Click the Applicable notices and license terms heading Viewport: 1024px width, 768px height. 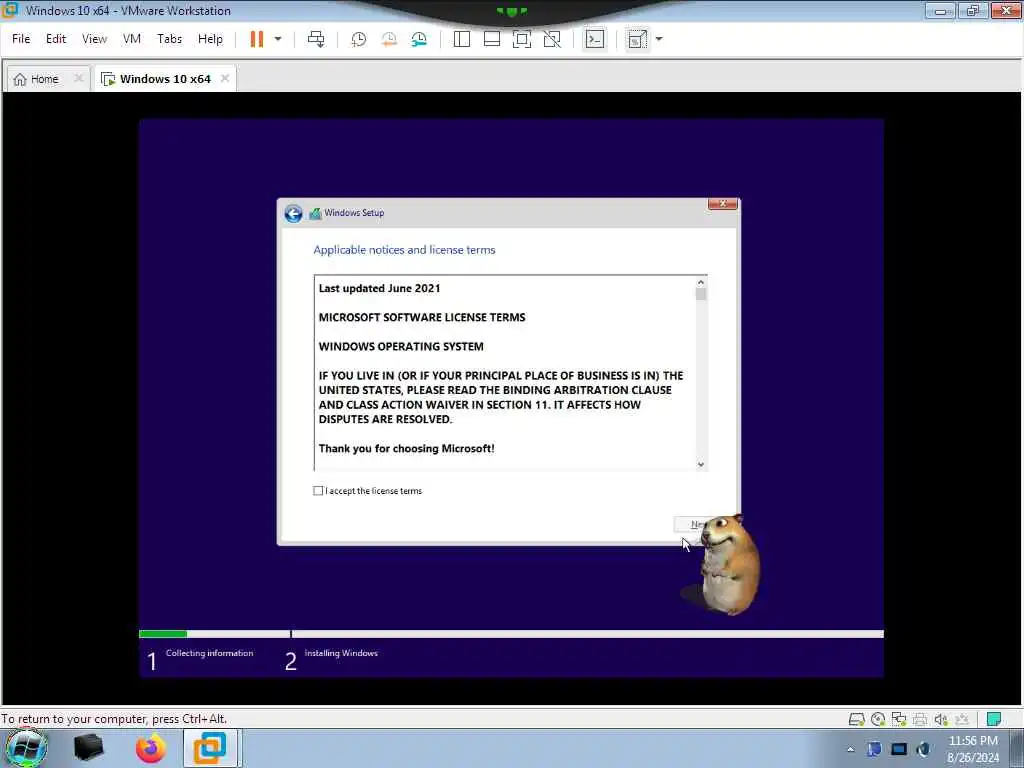404,250
